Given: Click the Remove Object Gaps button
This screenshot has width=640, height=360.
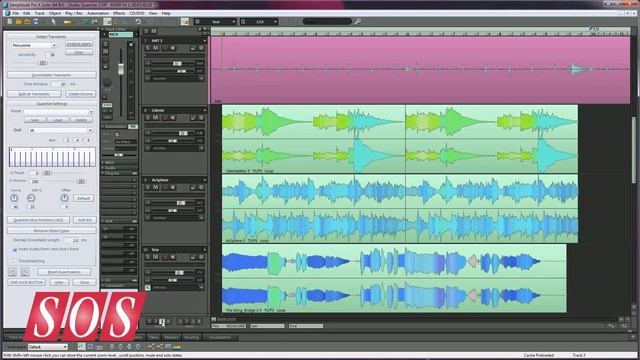Looking at the screenshot, I should tap(51, 231).
